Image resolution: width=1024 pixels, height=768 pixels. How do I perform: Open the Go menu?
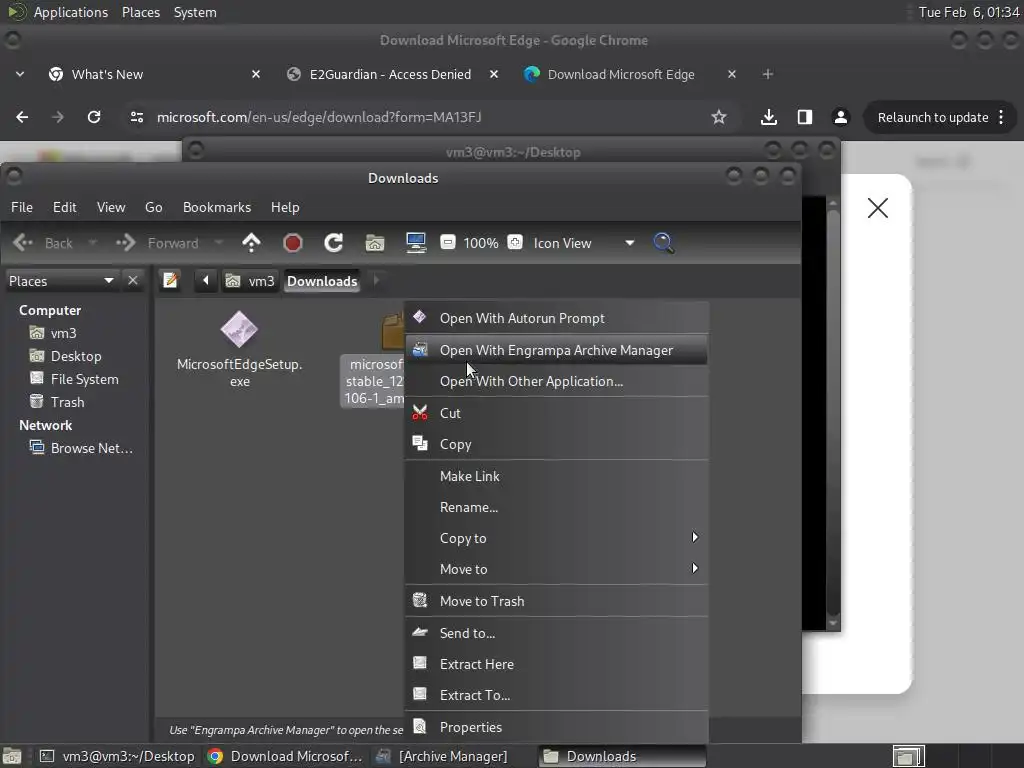(153, 207)
